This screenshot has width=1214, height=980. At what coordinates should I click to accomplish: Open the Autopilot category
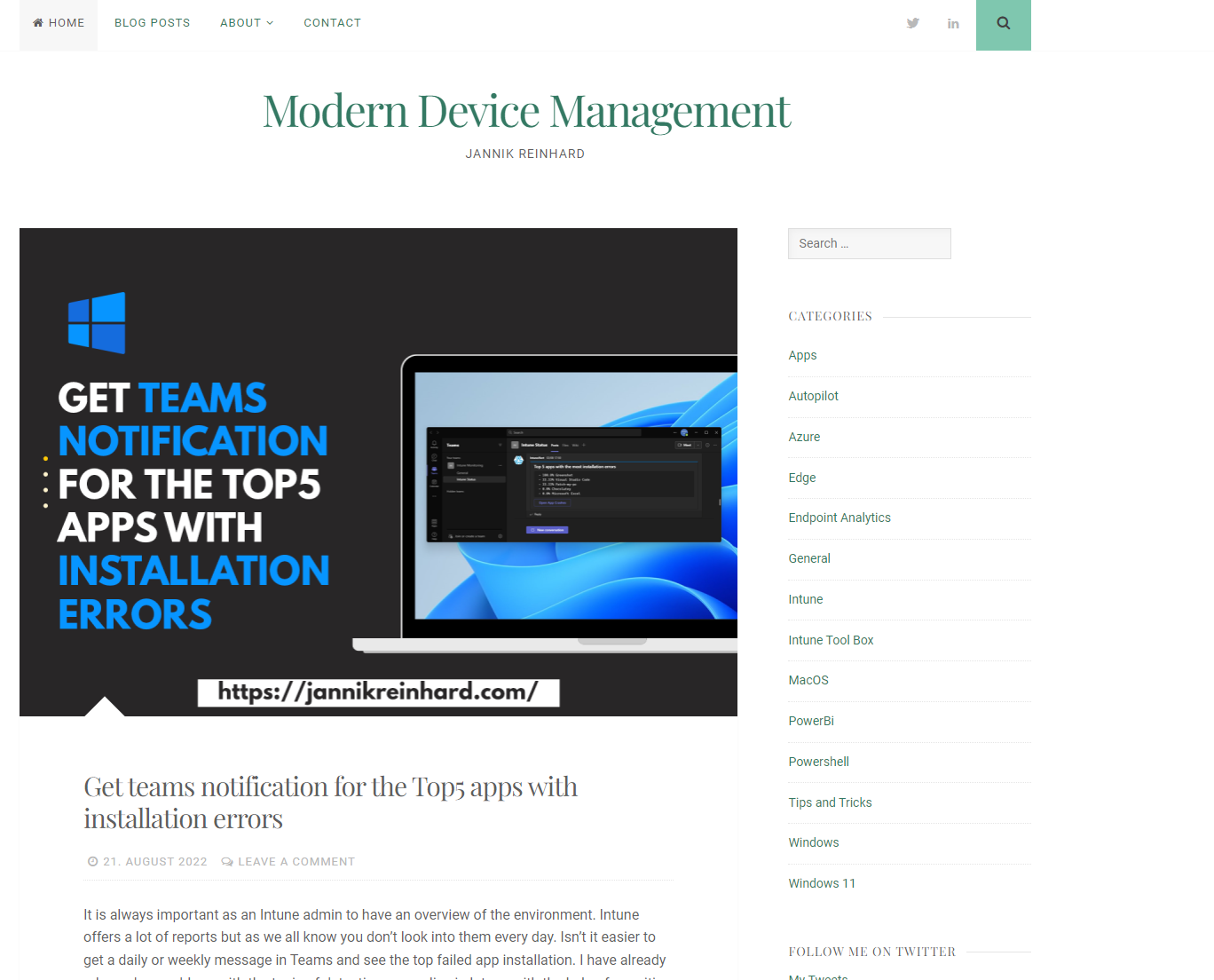coord(813,396)
